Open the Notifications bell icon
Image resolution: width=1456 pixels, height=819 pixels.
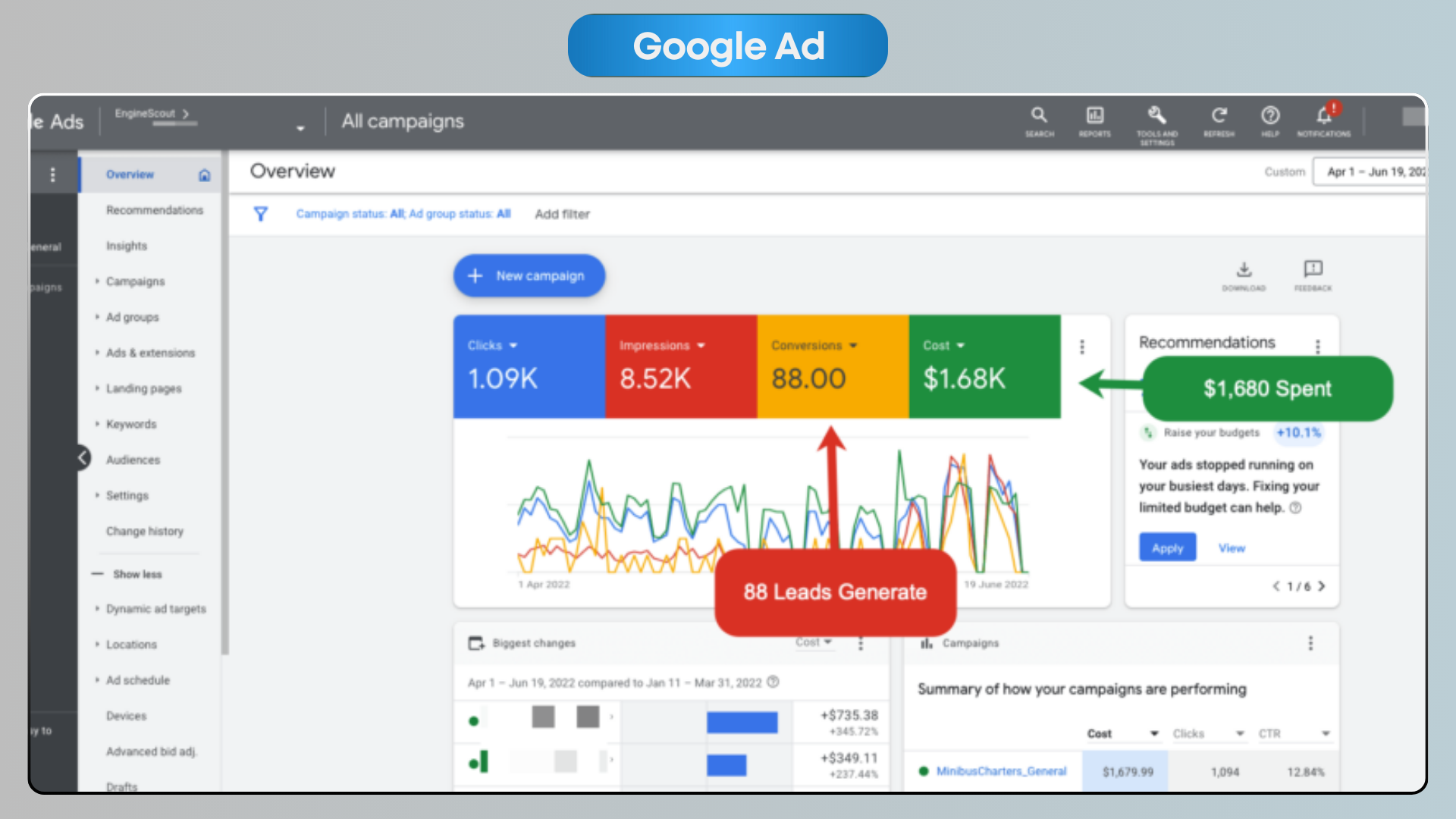[1324, 115]
